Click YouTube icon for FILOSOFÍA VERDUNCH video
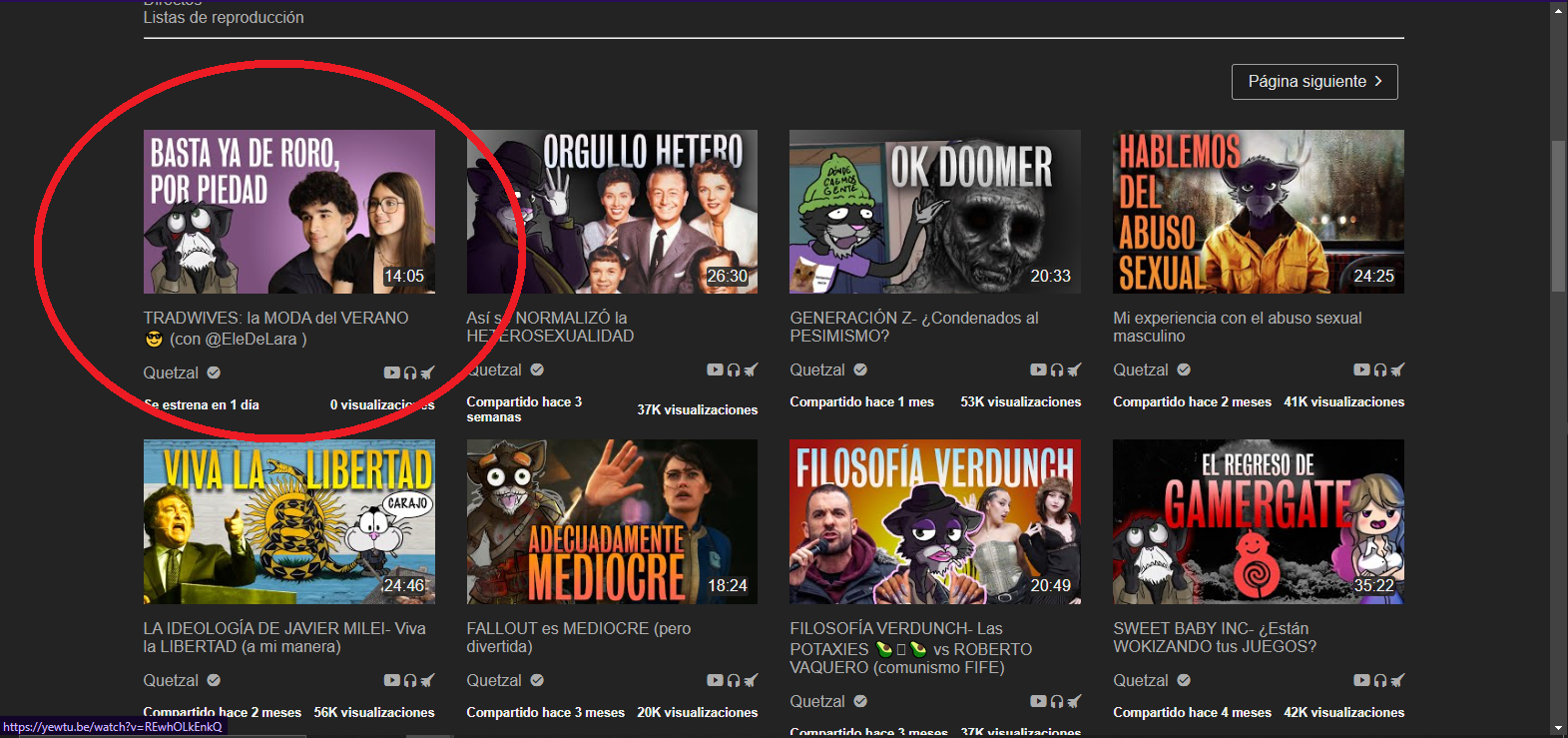 (x=1038, y=701)
